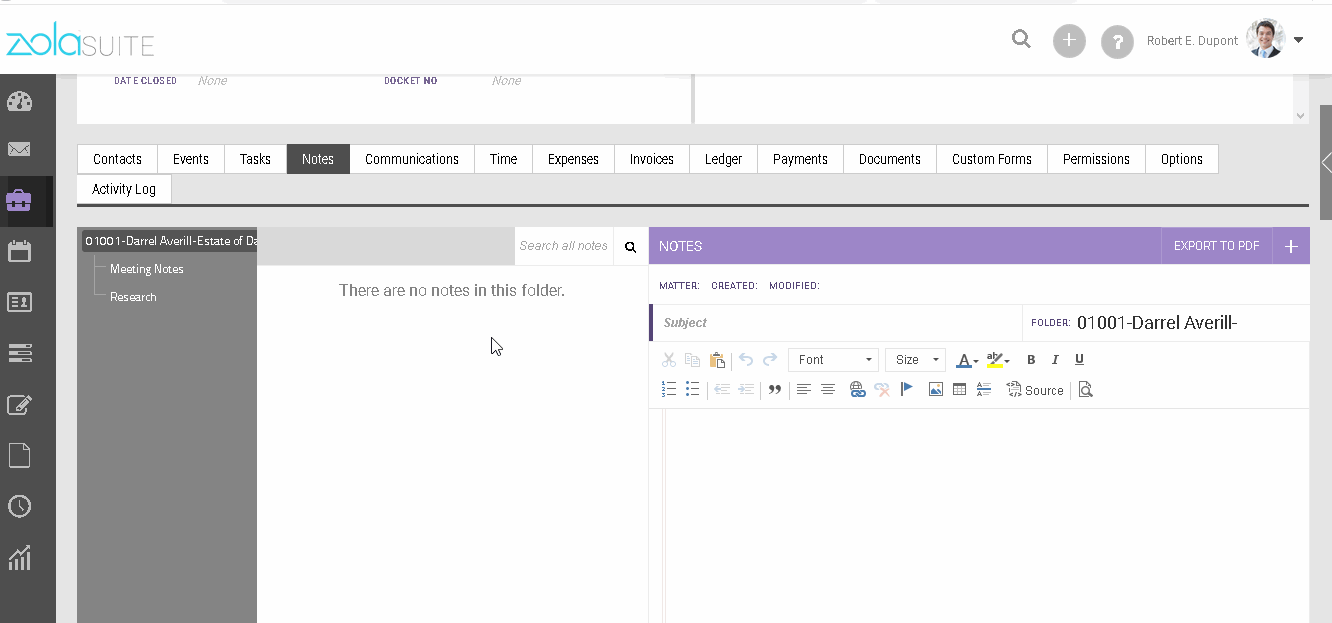Image resolution: width=1332 pixels, height=623 pixels.
Task: Open the email envelope icon in sidebar
Action: [x=19, y=150]
